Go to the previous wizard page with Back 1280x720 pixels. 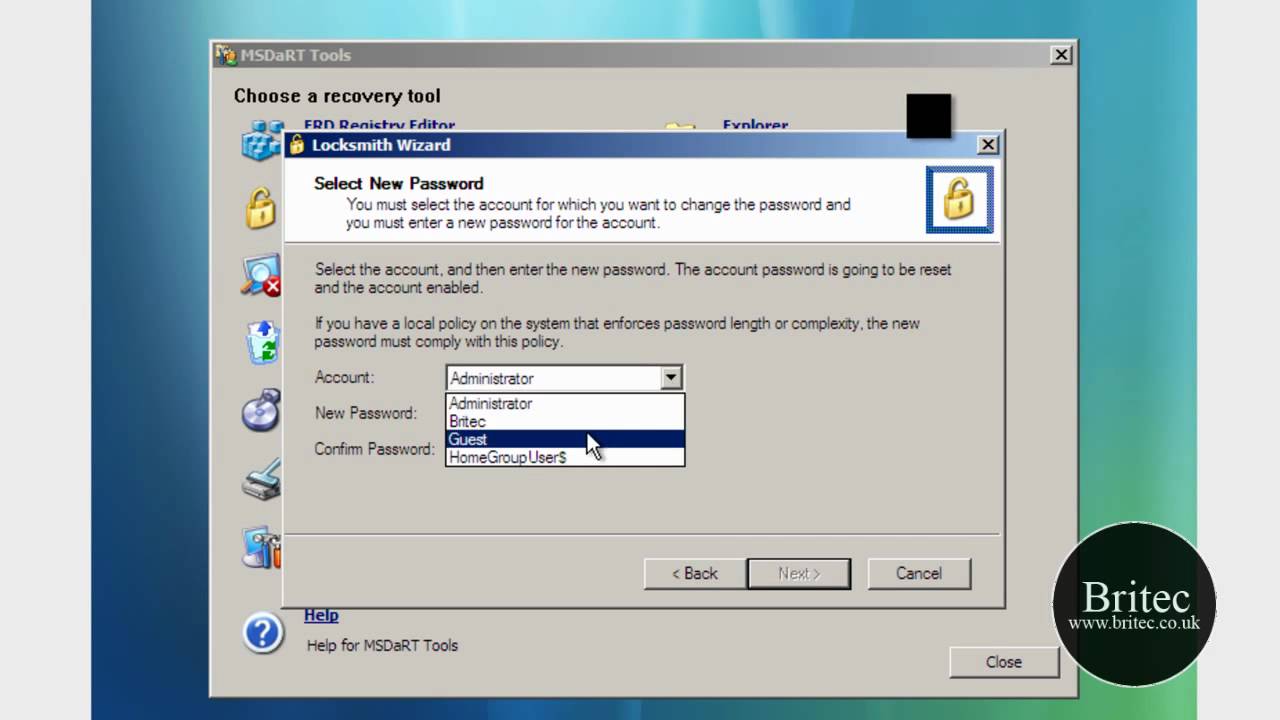coord(695,573)
